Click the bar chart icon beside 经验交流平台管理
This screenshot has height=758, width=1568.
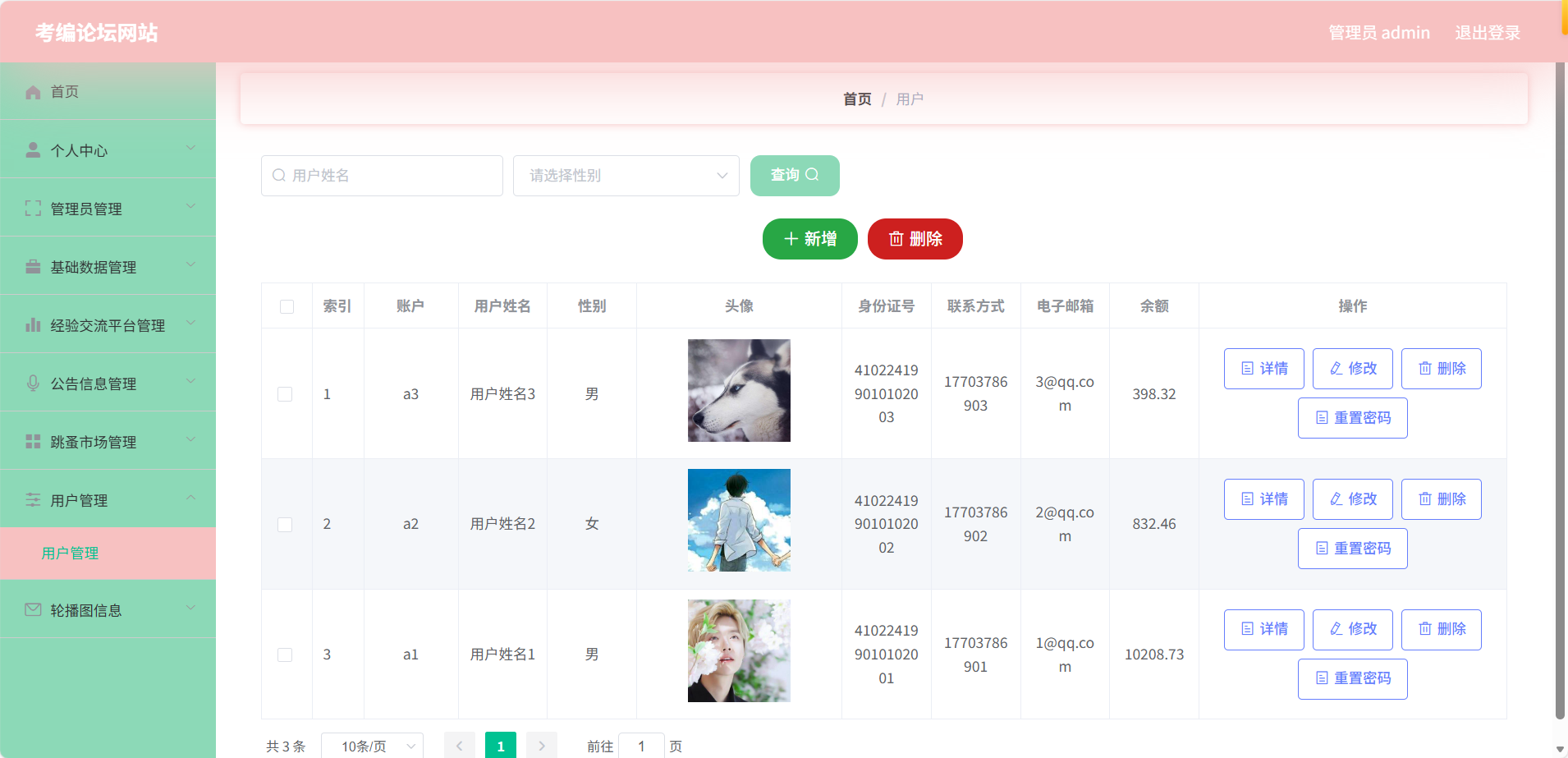33,325
